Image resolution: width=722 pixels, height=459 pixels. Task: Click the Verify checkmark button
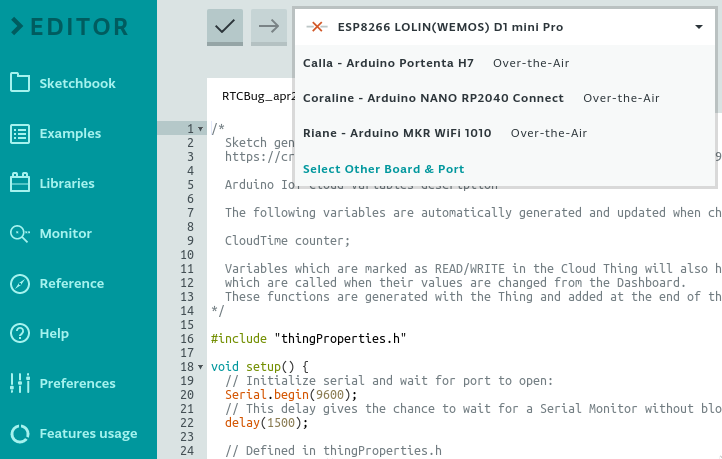click(x=225, y=27)
